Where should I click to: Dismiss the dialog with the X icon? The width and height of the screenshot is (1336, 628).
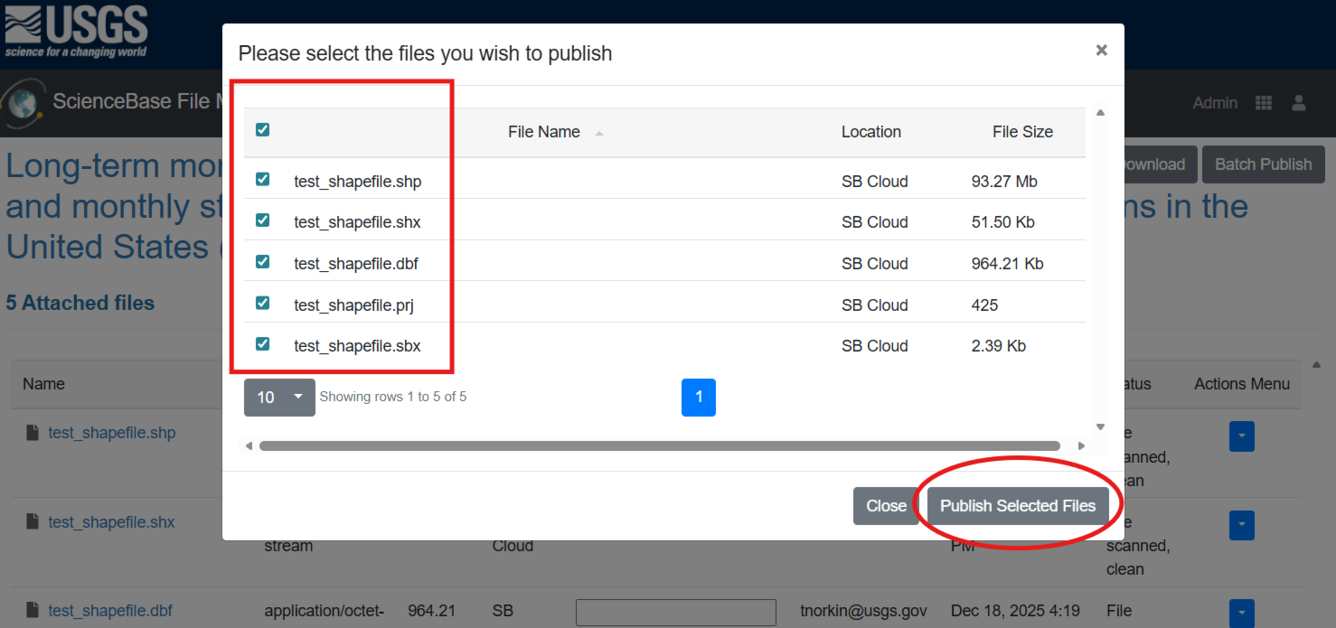[1101, 49]
